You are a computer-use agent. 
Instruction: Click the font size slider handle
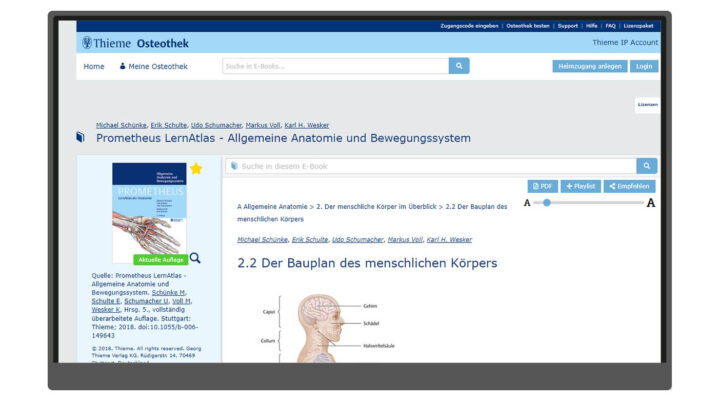[547, 202]
